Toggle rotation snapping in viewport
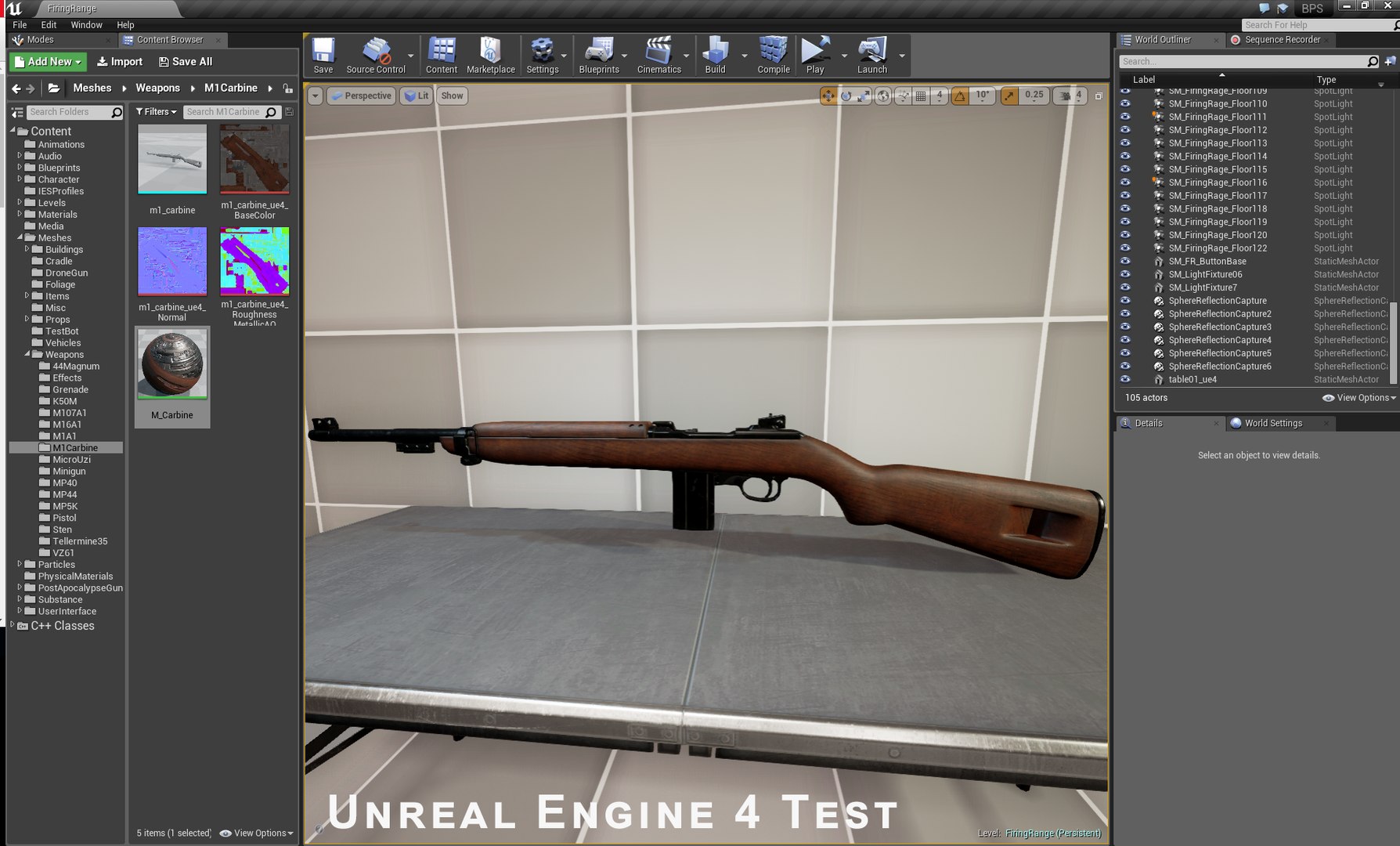 [x=960, y=96]
